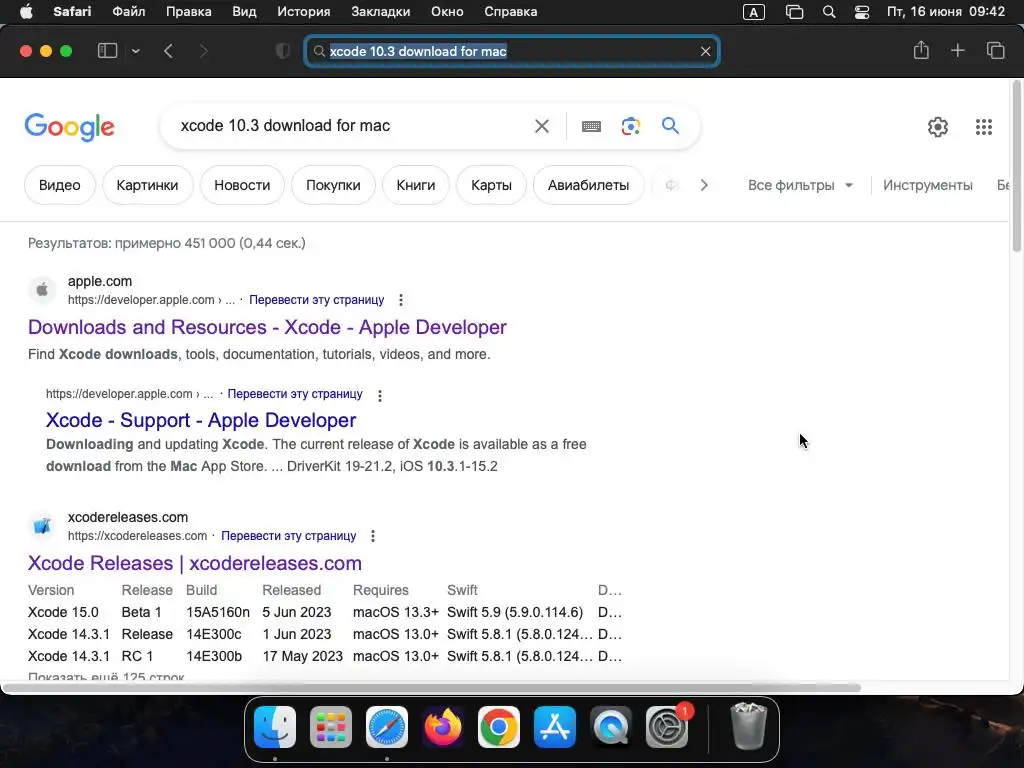Translate the xcodereleases.com result page

point(289,536)
